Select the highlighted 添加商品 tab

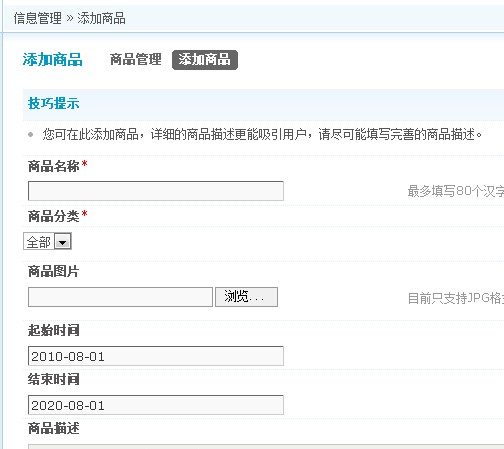(205, 60)
